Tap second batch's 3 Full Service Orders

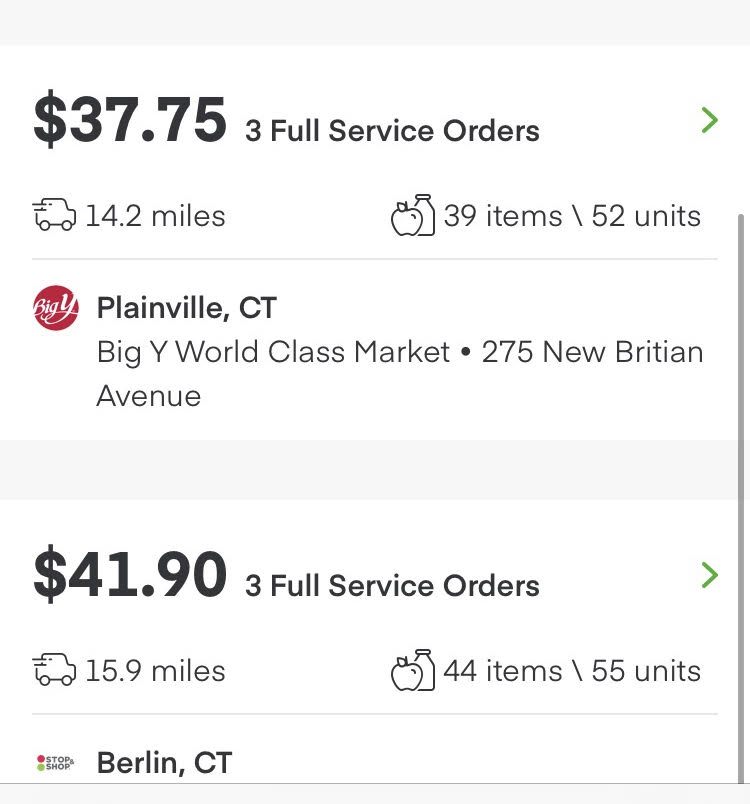click(x=392, y=586)
